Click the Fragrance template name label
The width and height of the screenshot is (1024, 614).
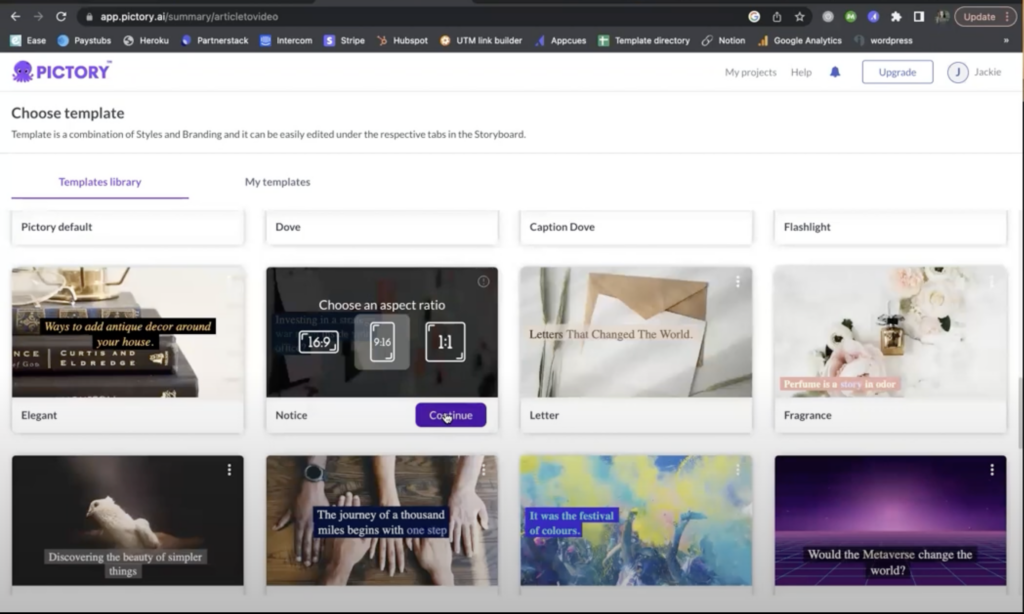tap(807, 415)
